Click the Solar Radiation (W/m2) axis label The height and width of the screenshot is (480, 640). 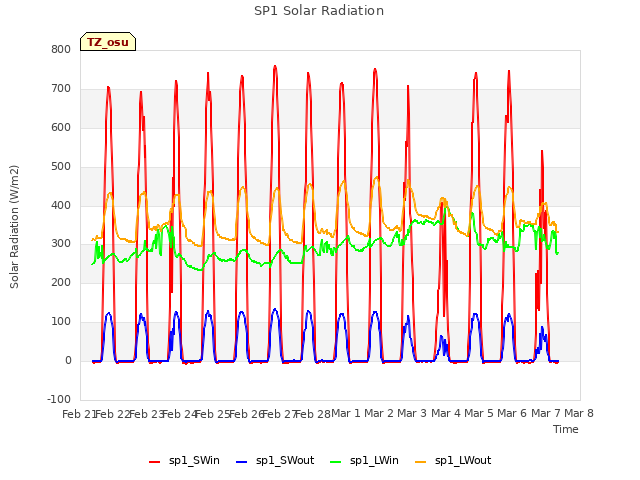pyautogui.click(x=14, y=227)
